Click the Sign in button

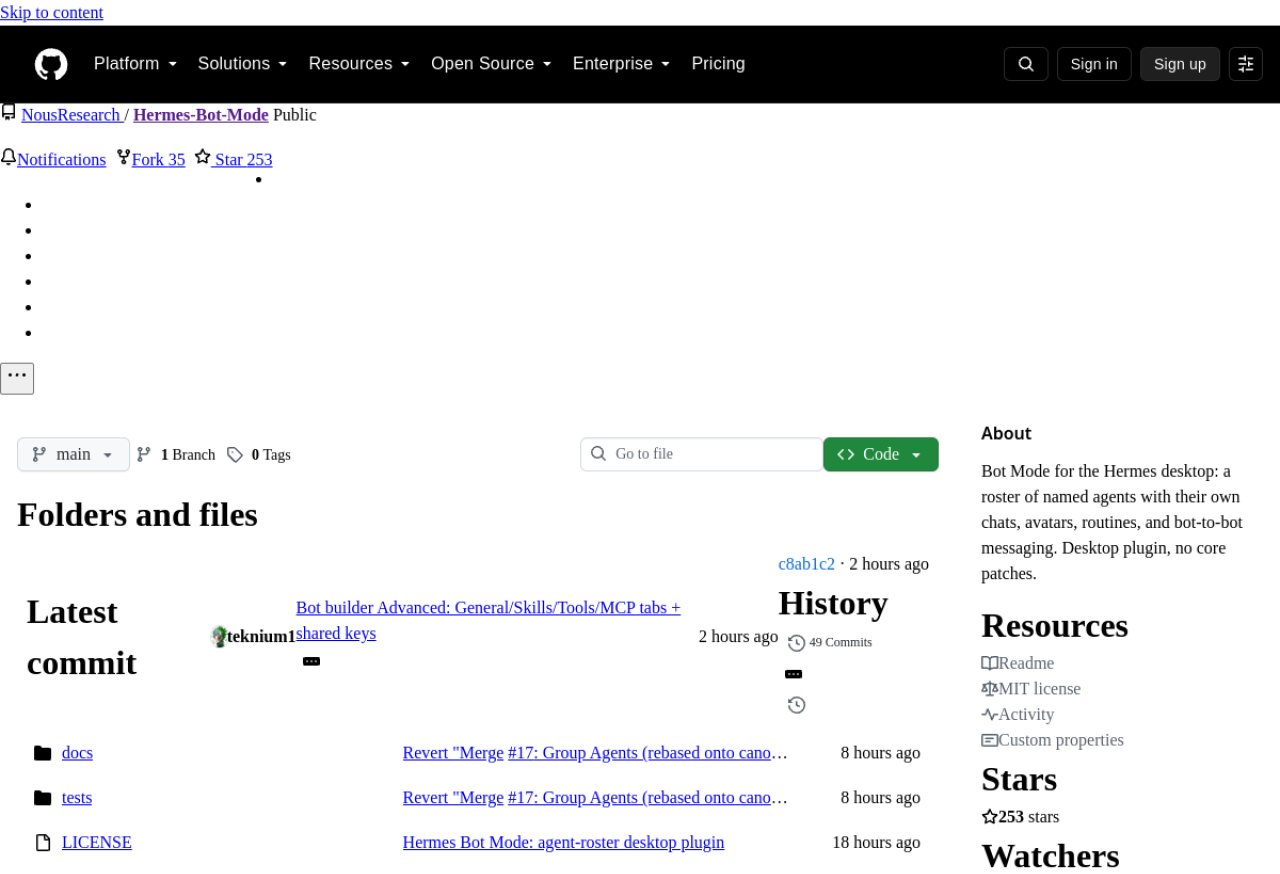1094,64
